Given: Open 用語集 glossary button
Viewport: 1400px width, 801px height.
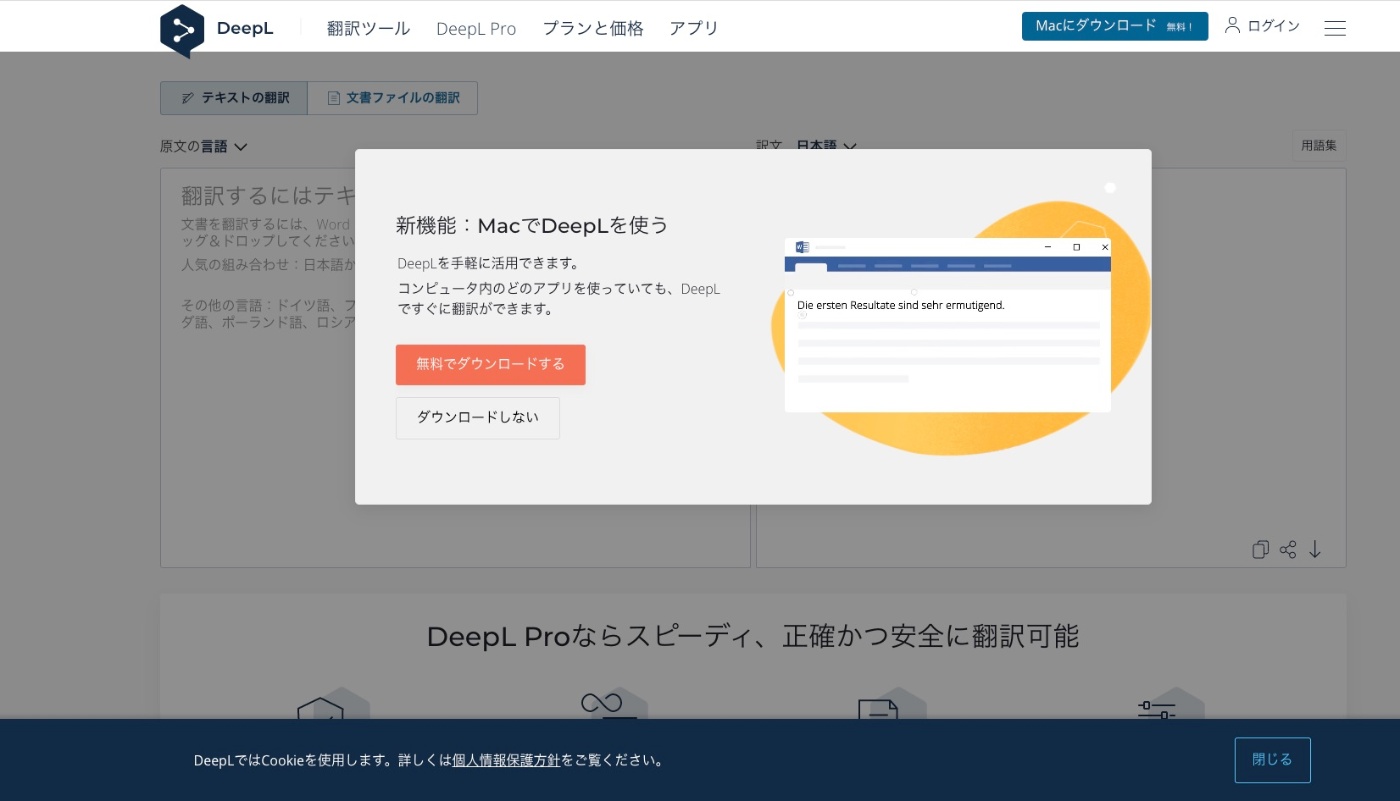Looking at the screenshot, I should 1318,145.
